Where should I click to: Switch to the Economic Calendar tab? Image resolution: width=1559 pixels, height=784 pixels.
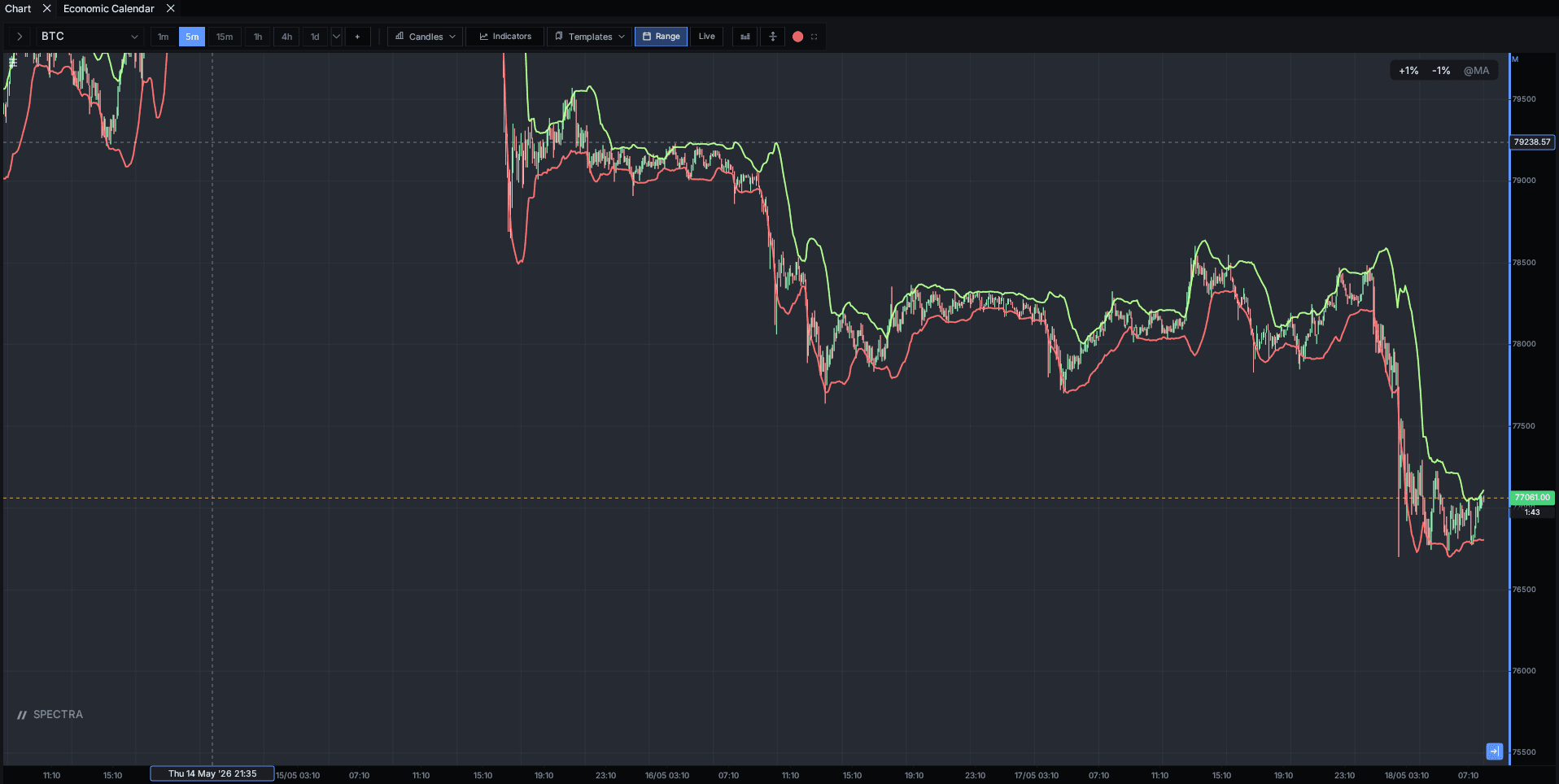[109, 8]
